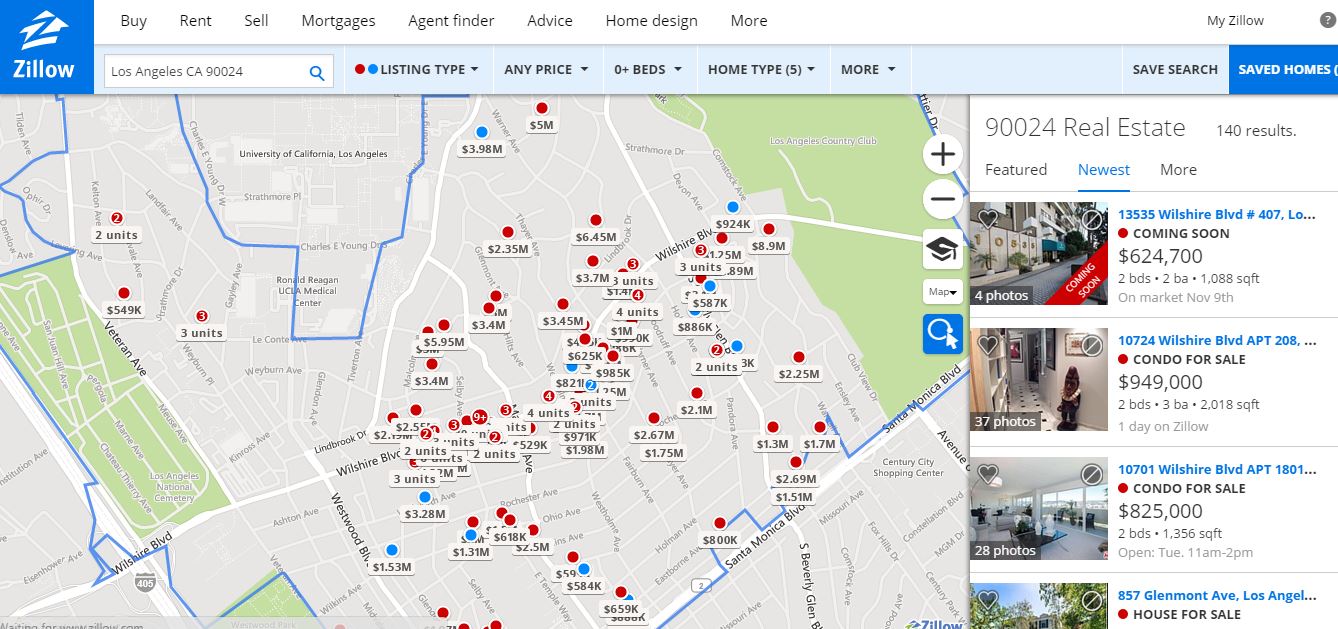Open the Home design menu
The image size is (1338, 629).
point(652,21)
